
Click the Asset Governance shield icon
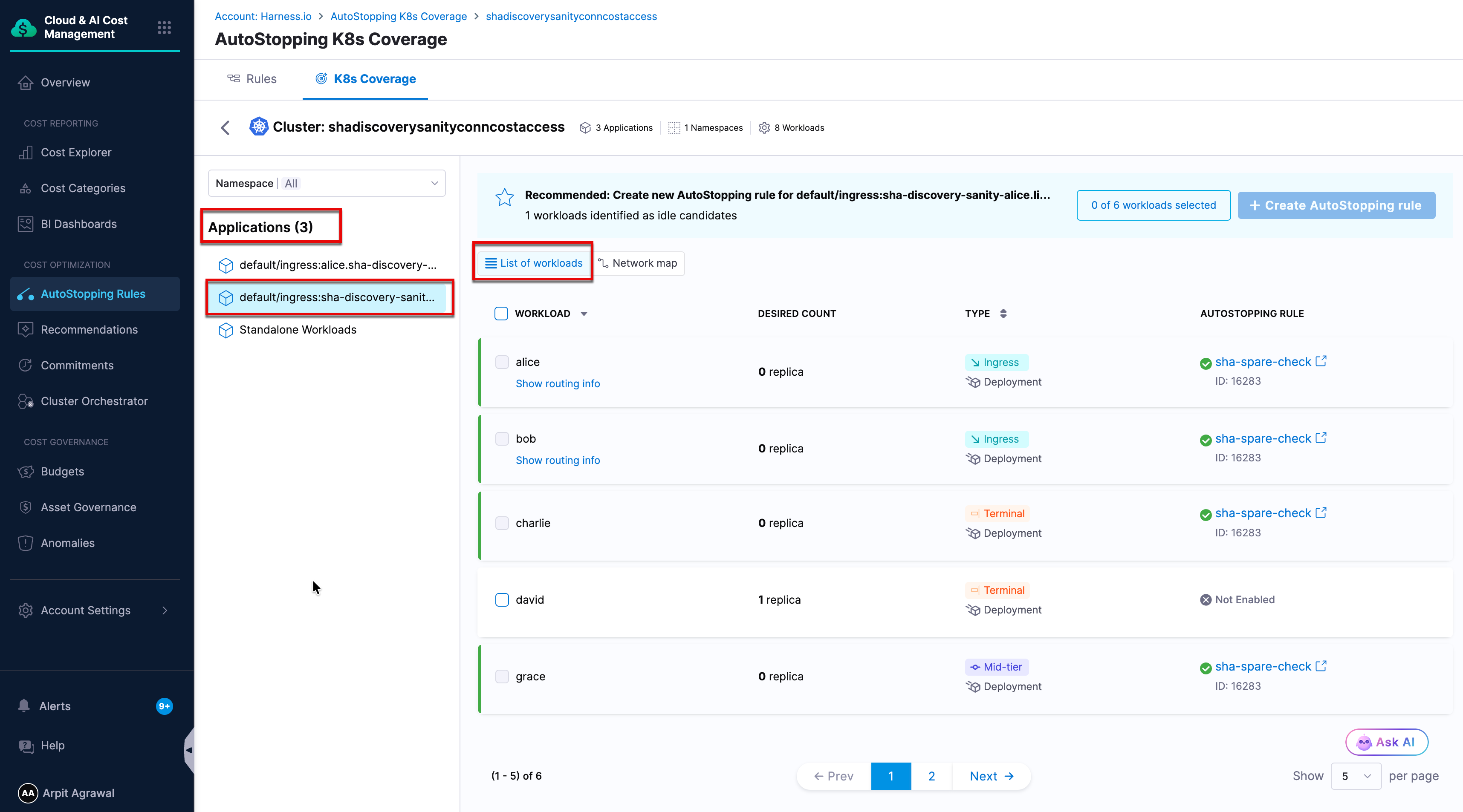26,507
